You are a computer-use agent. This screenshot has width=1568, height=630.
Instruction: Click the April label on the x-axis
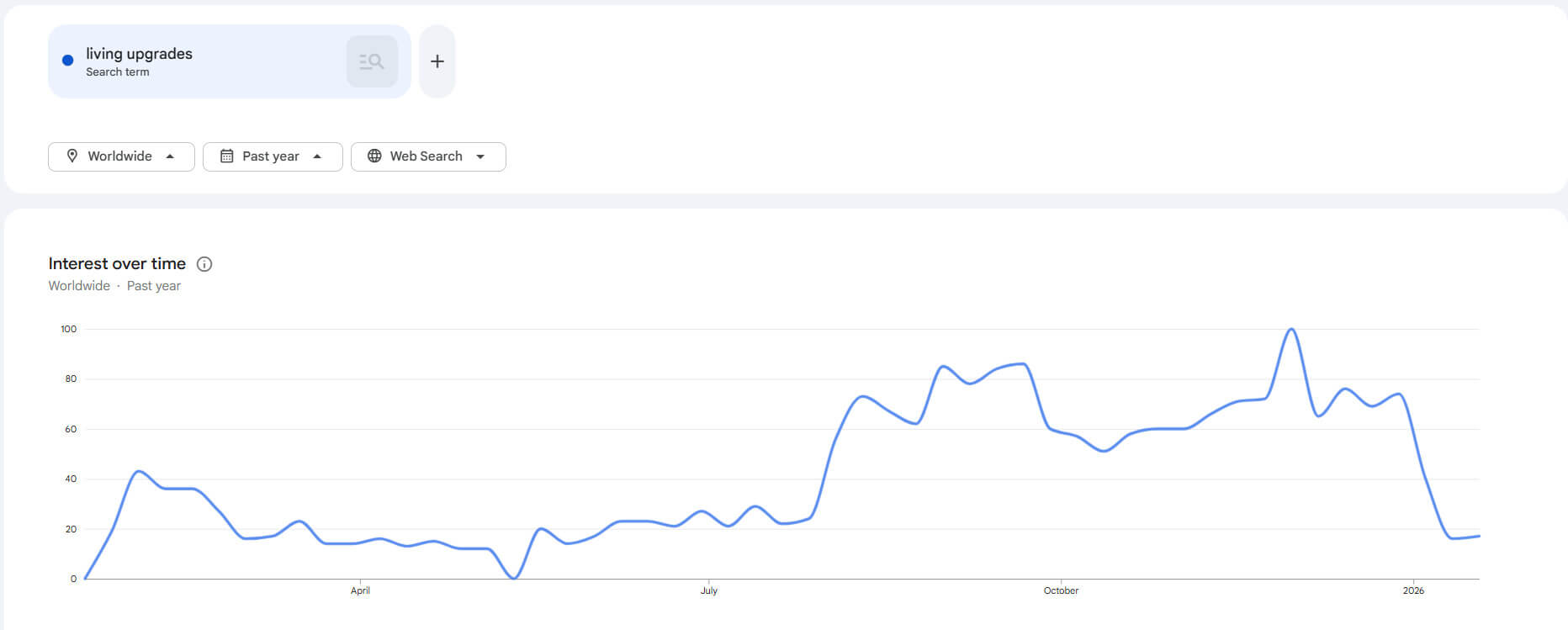[360, 590]
